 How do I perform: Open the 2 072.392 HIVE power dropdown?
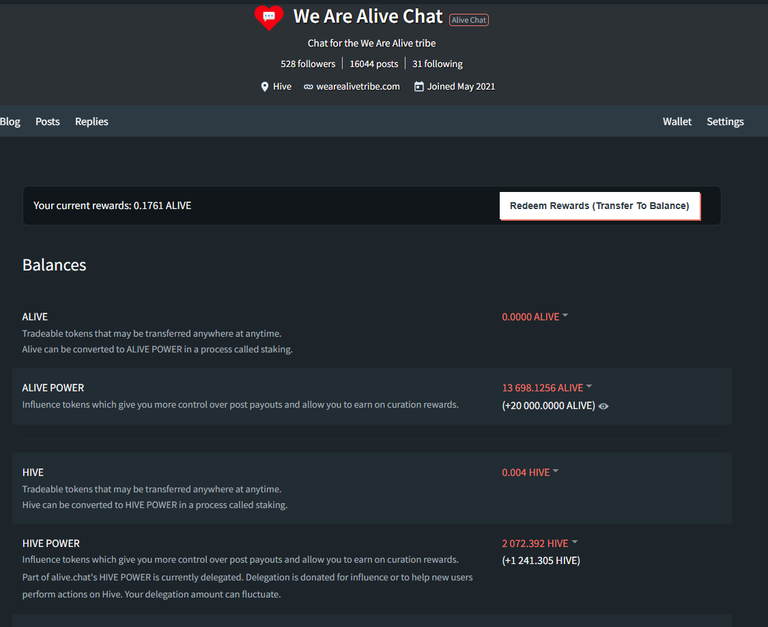coord(540,543)
